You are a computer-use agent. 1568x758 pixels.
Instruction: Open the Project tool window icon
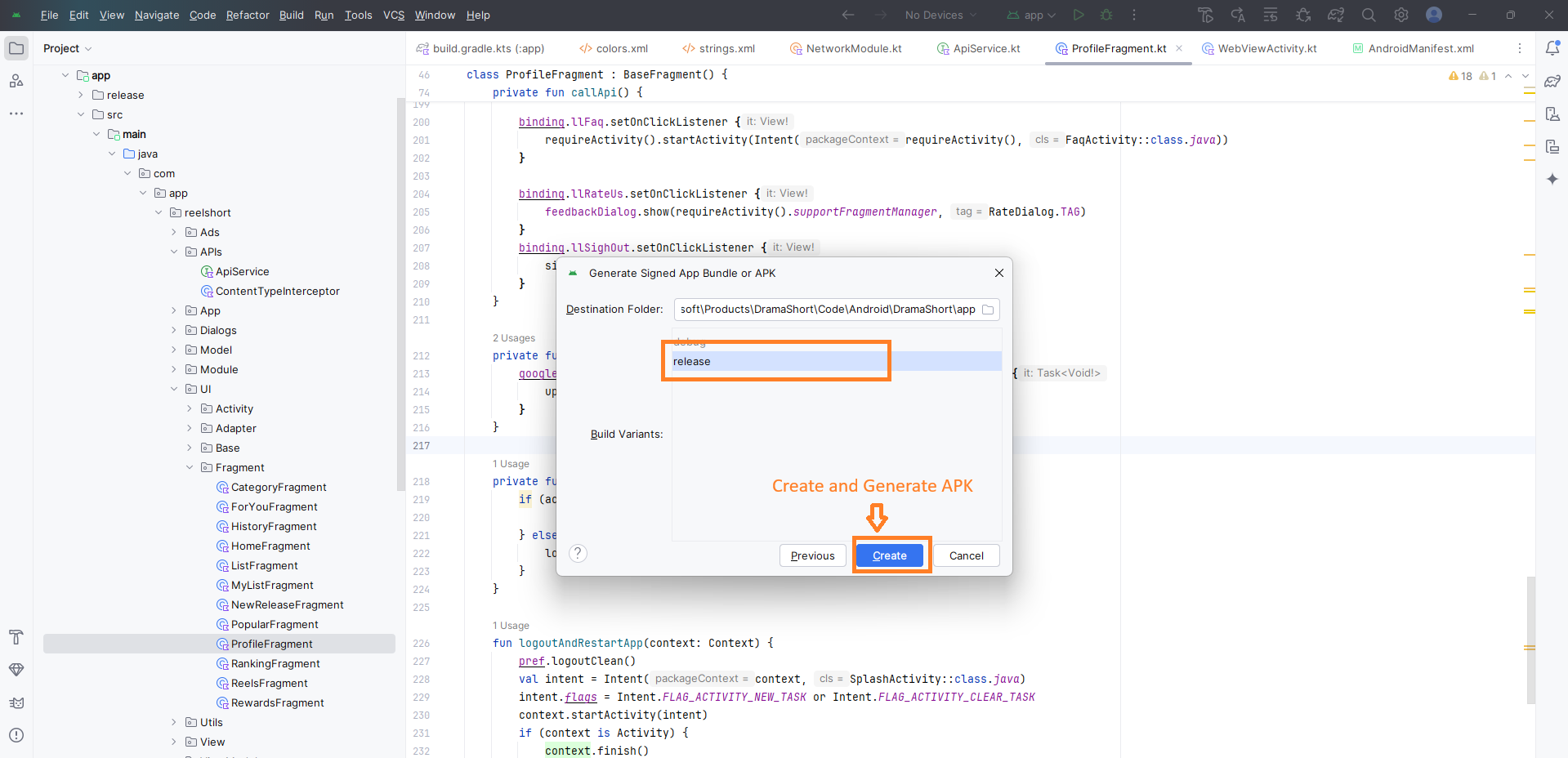click(16, 48)
